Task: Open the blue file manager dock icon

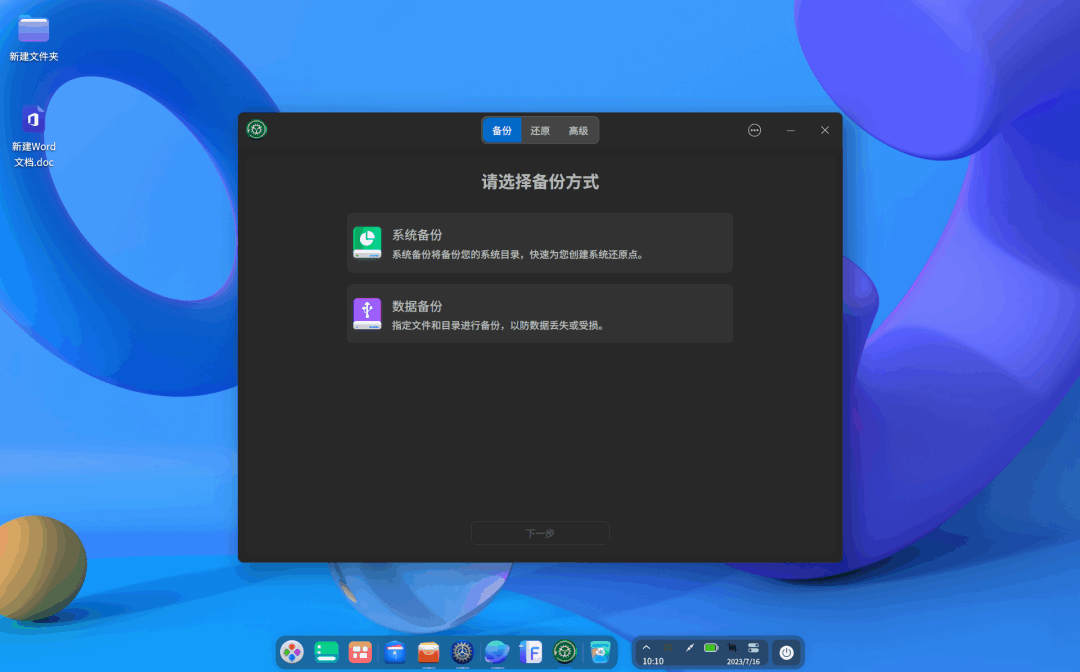Action: pos(395,652)
